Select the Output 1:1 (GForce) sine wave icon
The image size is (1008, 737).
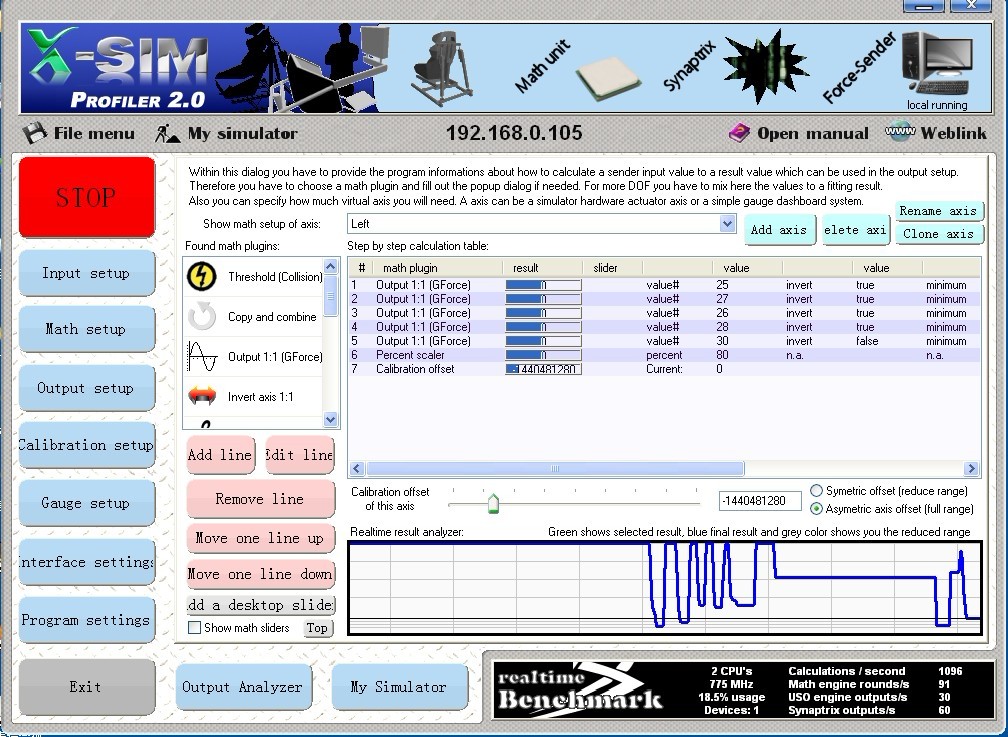[202, 356]
